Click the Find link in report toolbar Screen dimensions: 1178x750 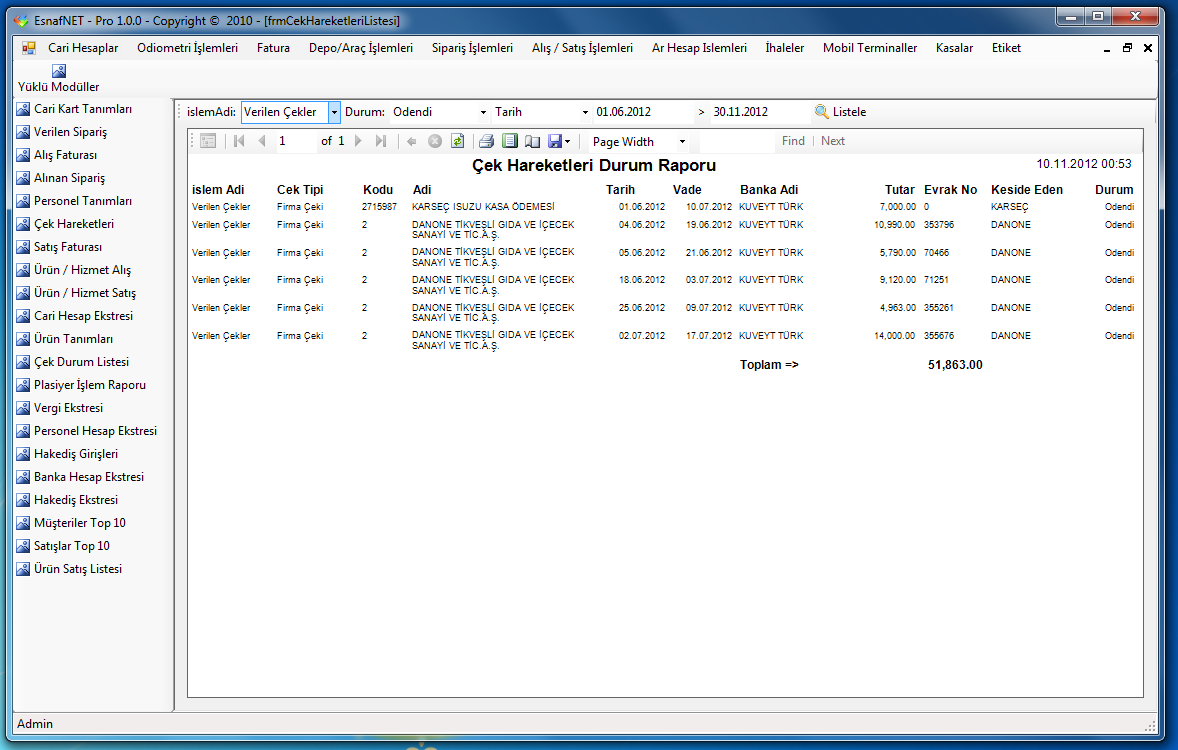pos(793,141)
